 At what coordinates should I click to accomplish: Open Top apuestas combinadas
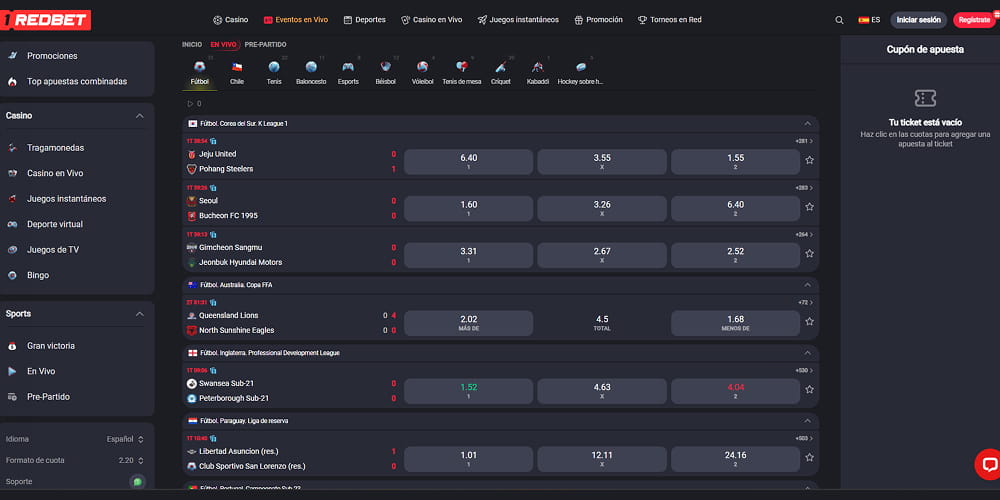coord(77,82)
